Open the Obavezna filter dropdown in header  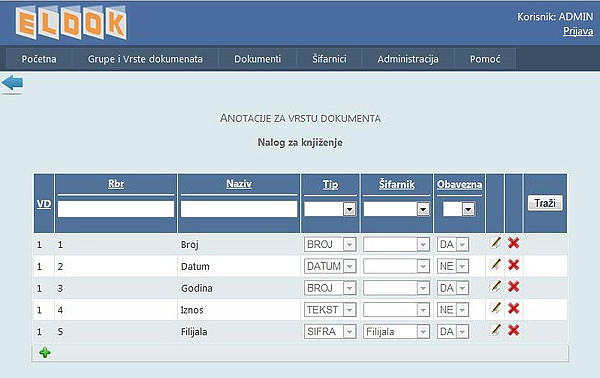pyautogui.click(x=468, y=209)
